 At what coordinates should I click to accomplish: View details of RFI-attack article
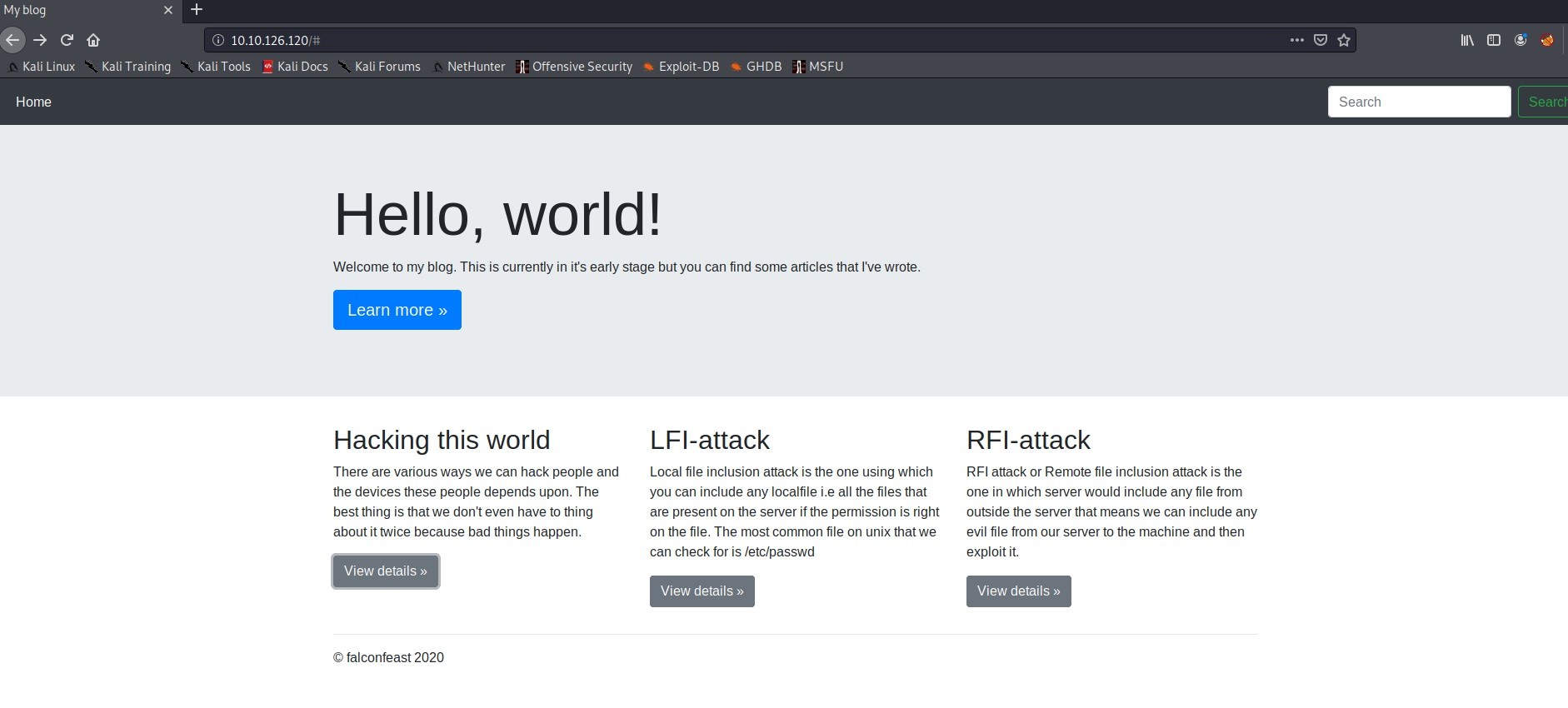pos(1018,591)
